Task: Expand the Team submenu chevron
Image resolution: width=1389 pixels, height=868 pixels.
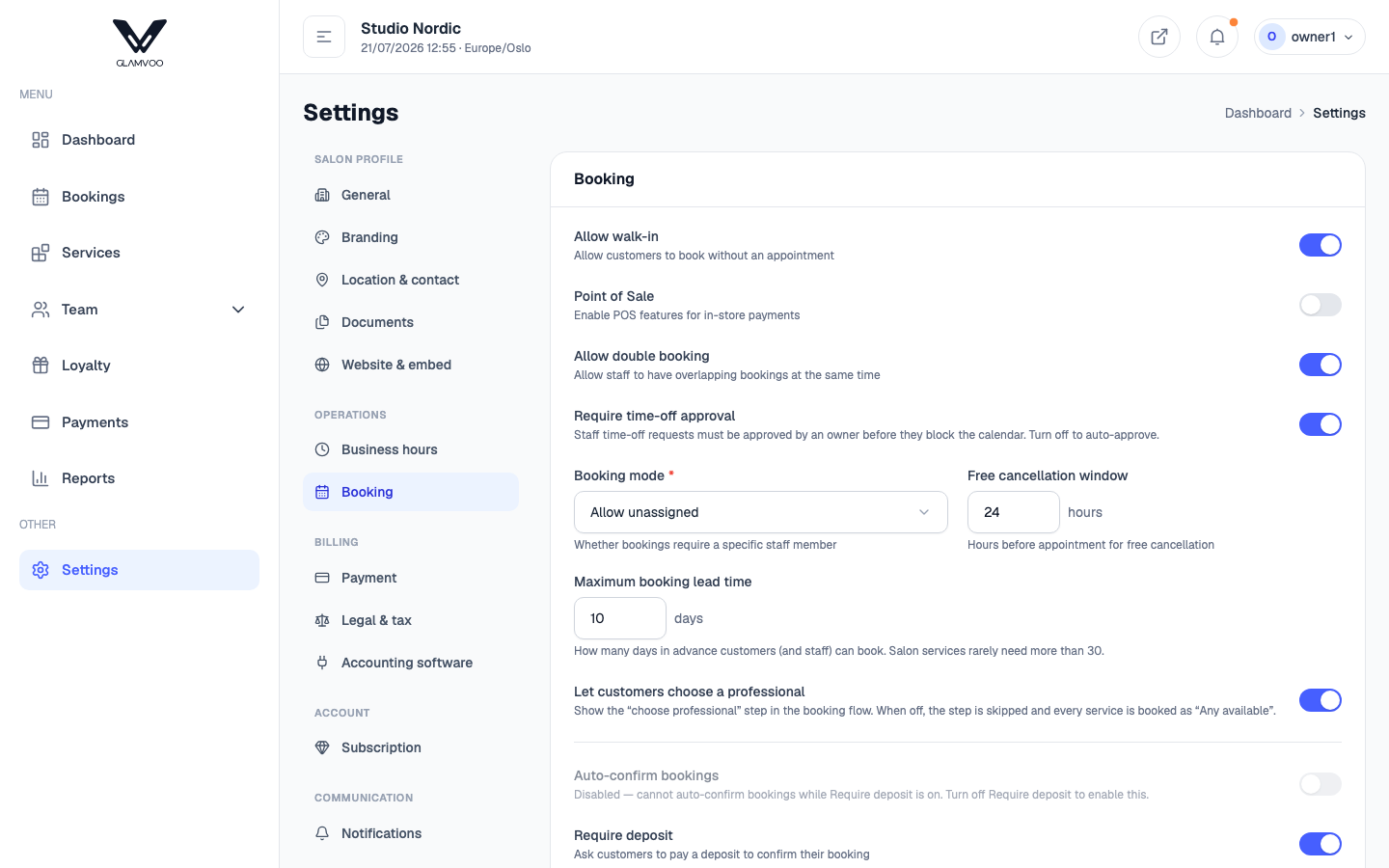Action: click(238, 310)
